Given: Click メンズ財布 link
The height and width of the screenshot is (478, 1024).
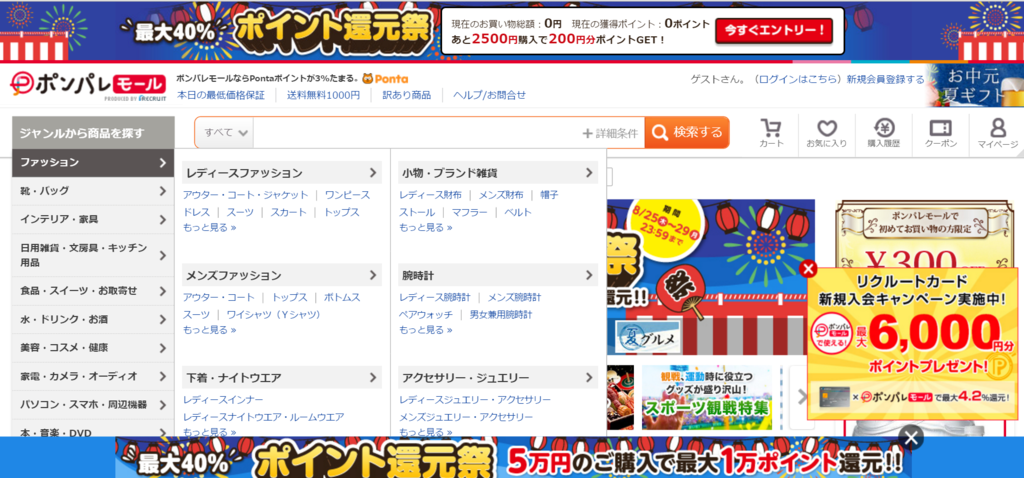Looking at the screenshot, I should 501,195.
